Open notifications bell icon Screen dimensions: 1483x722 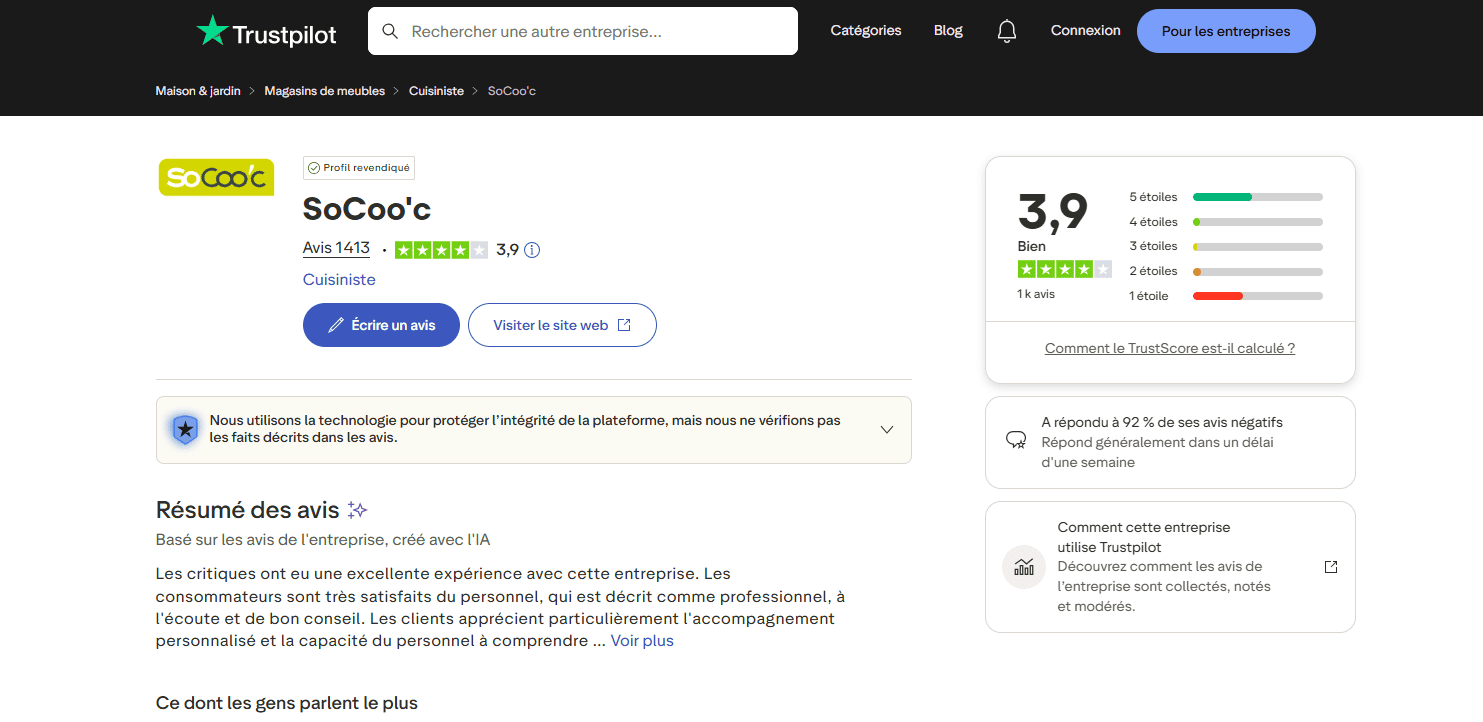click(x=1006, y=32)
